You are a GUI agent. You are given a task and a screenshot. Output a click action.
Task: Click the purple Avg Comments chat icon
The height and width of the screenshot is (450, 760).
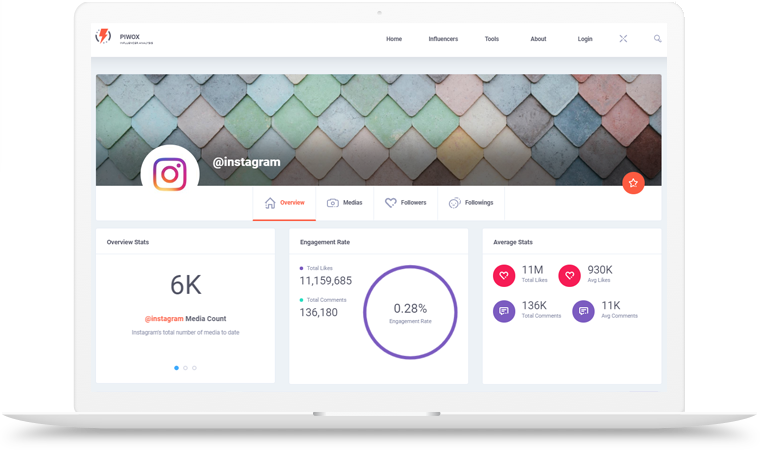click(583, 311)
